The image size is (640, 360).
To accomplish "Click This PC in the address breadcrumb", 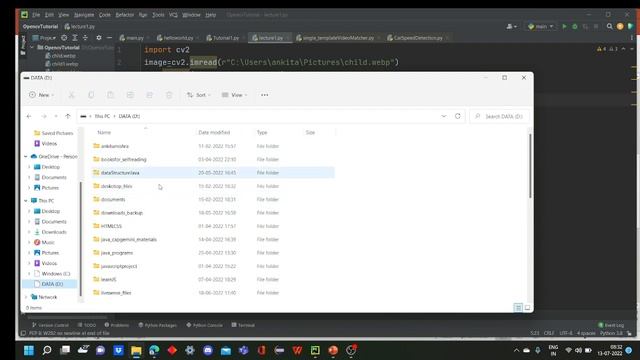I will (x=102, y=116).
